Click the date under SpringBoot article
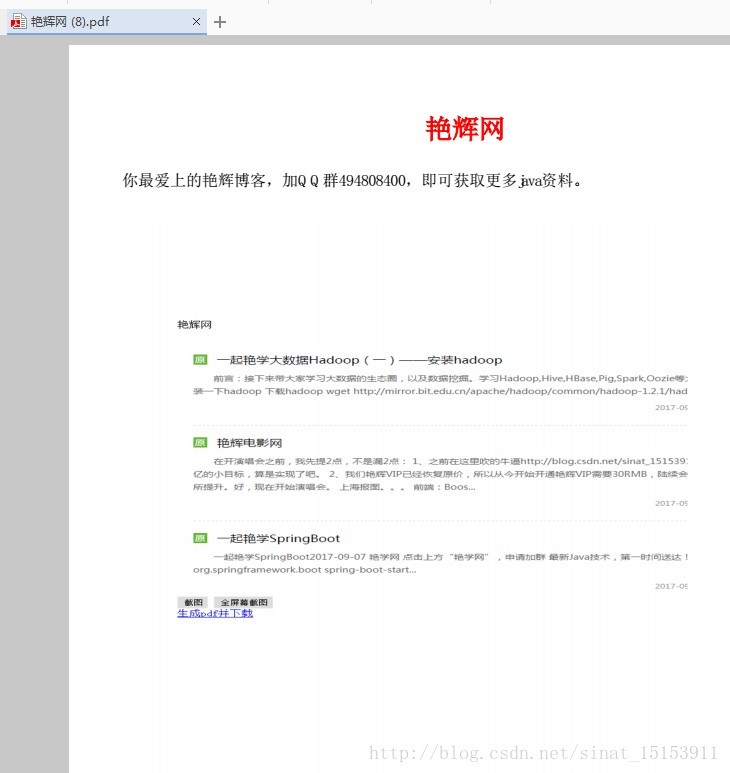This screenshot has height=773, width=730. tap(671, 586)
